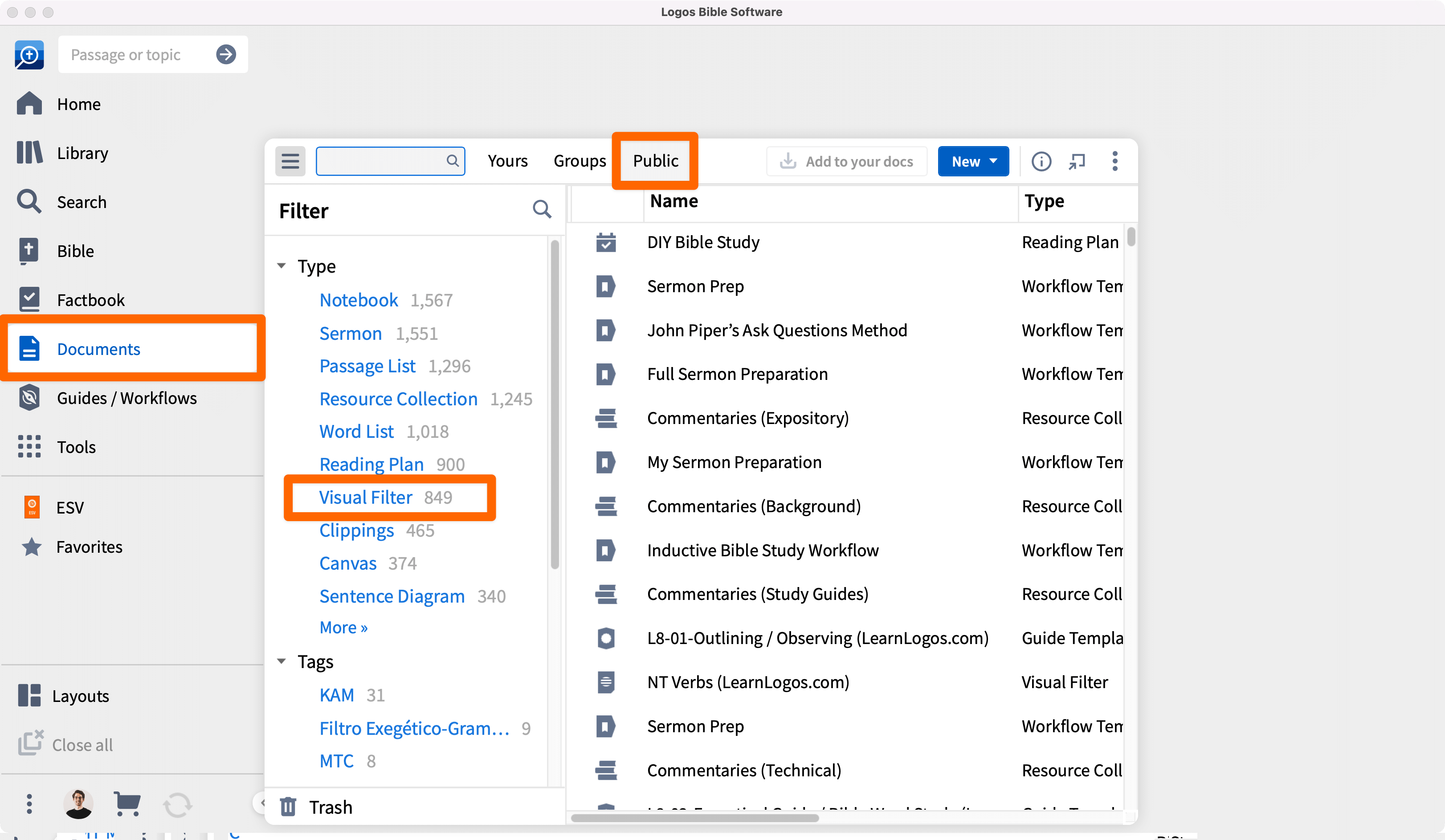Open the Favorites list
Screen dimensions: 1445x840
[89, 546]
